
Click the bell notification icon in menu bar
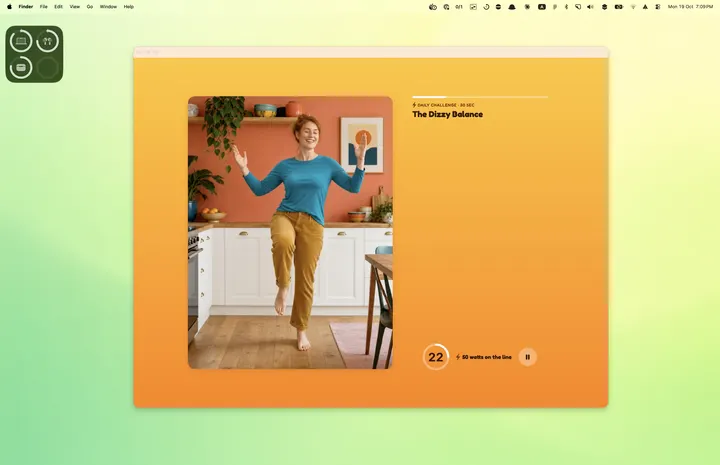(x=512, y=7)
